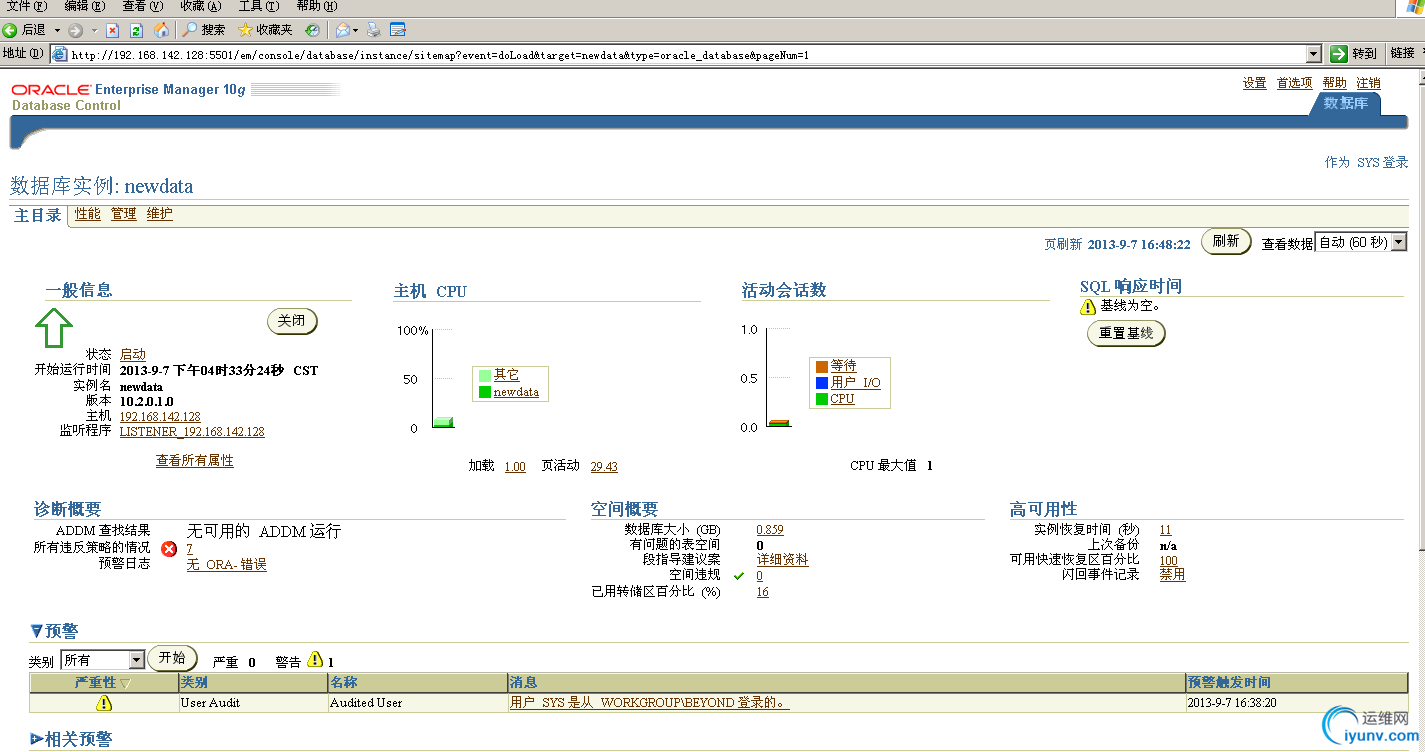This screenshot has width=1425, height=752.
Task: Select the 数据库 tab at top right
Action: coord(1346,104)
